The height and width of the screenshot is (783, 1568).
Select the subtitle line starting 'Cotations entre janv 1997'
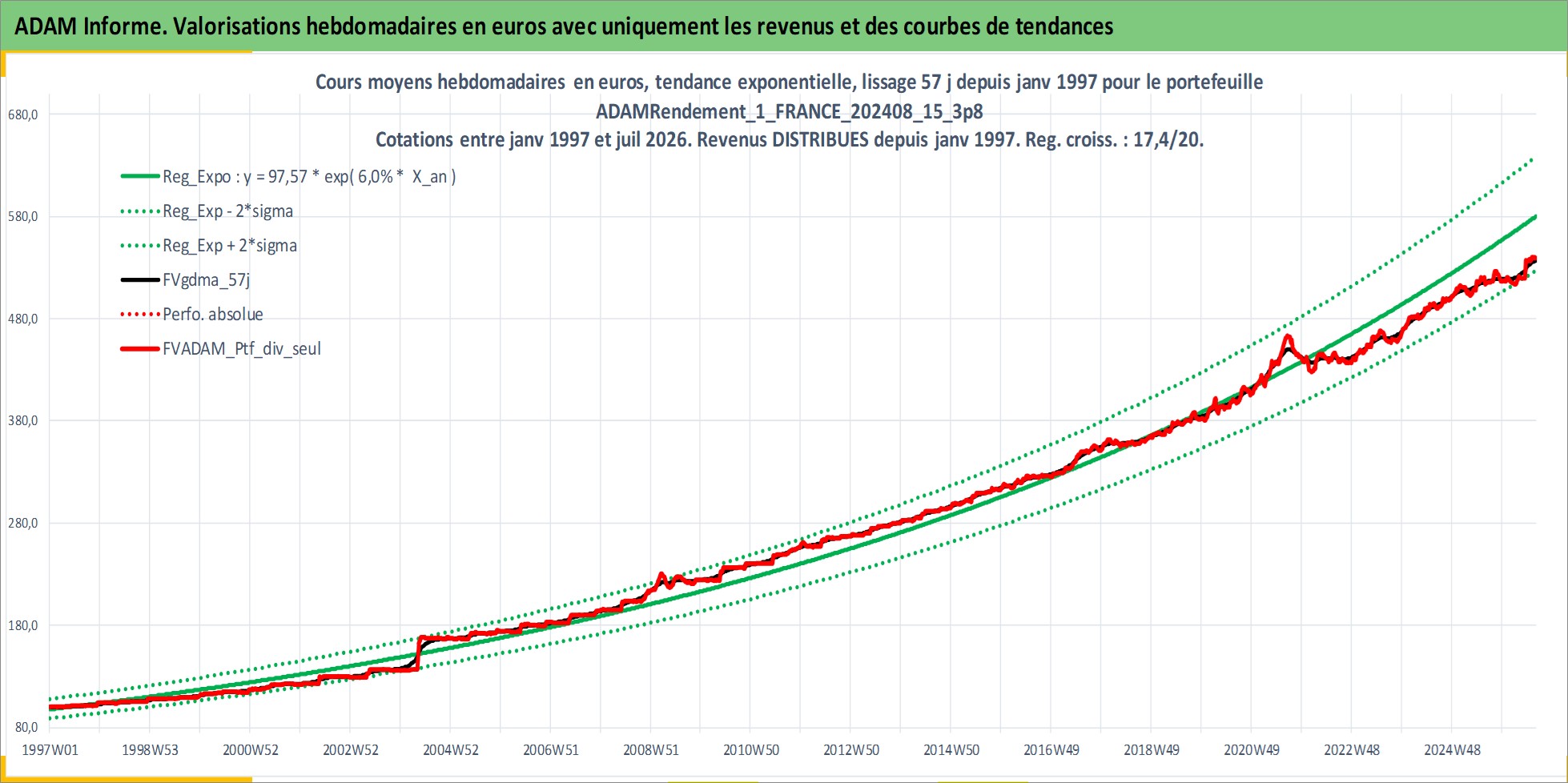click(790, 139)
